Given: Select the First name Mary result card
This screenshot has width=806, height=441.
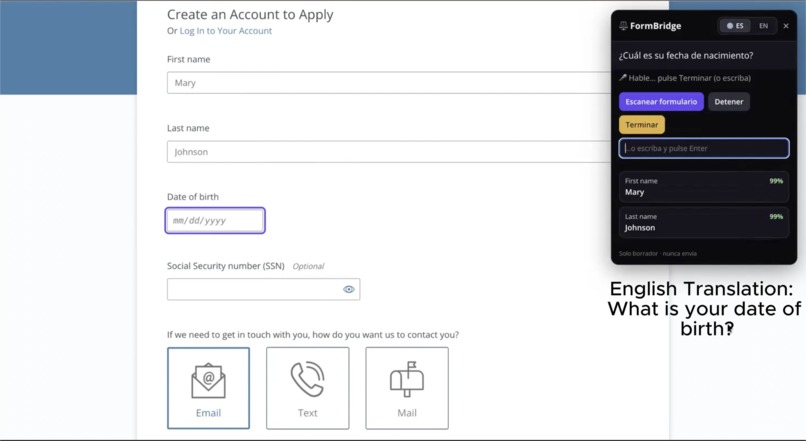Looking at the screenshot, I should pyautogui.click(x=704, y=187).
